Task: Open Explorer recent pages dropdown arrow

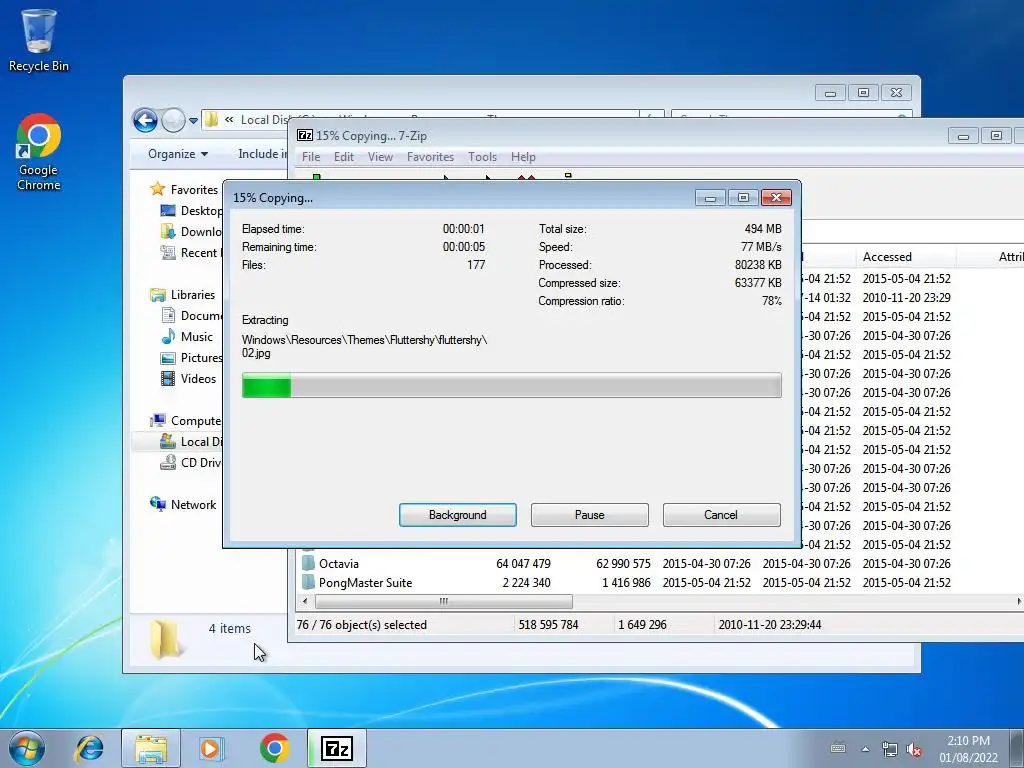Action: (193, 121)
